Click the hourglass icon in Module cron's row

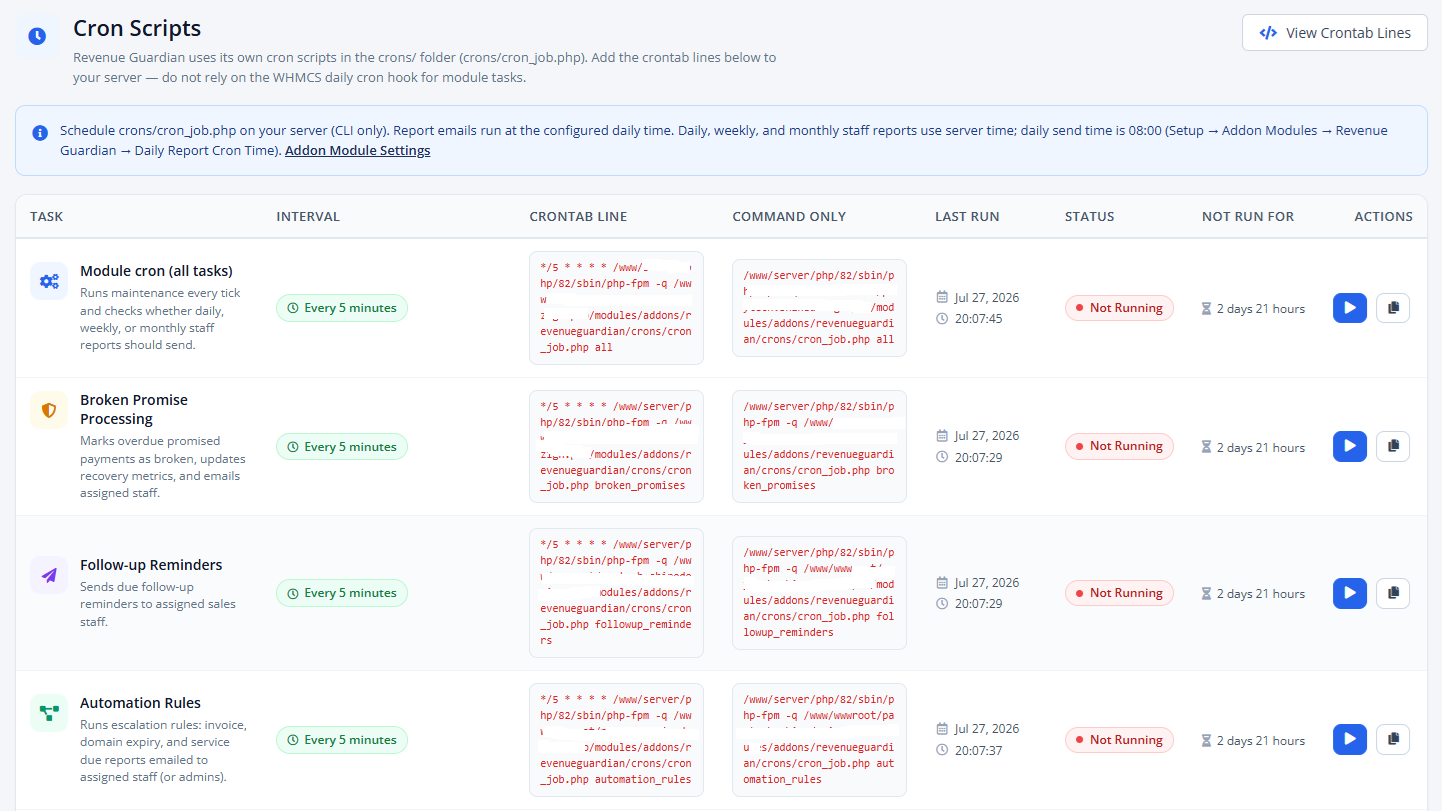(1207, 309)
